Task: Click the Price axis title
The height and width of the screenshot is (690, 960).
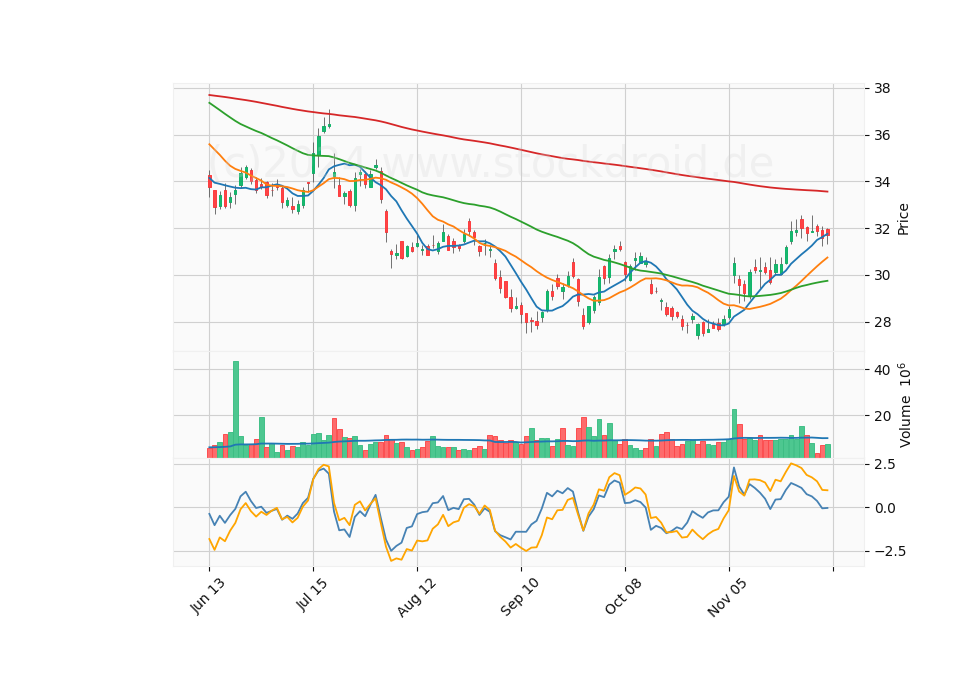Action: tap(903, 219)
